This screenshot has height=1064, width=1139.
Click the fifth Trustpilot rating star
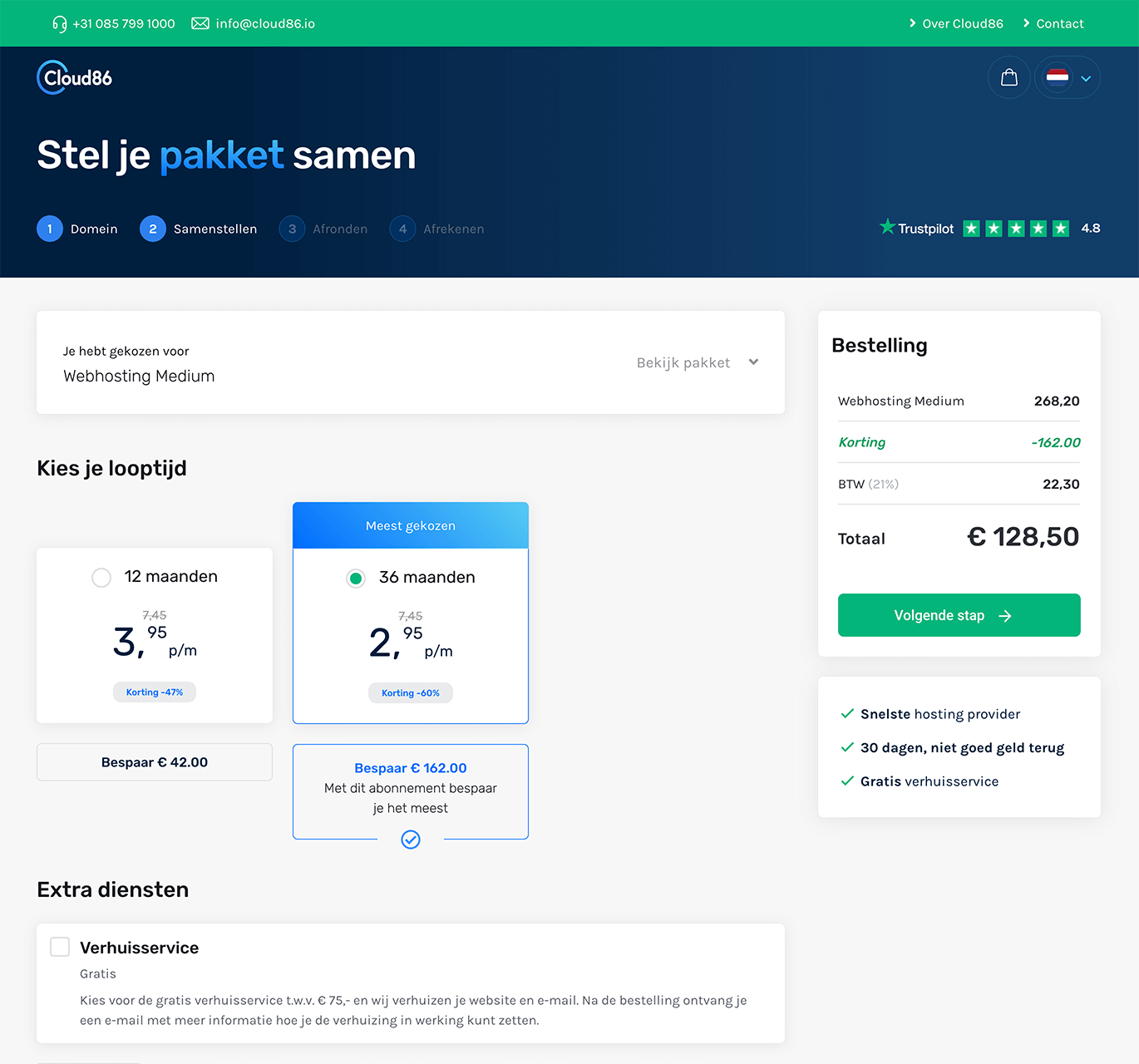pyautogui.click(x=1061, y=227)
